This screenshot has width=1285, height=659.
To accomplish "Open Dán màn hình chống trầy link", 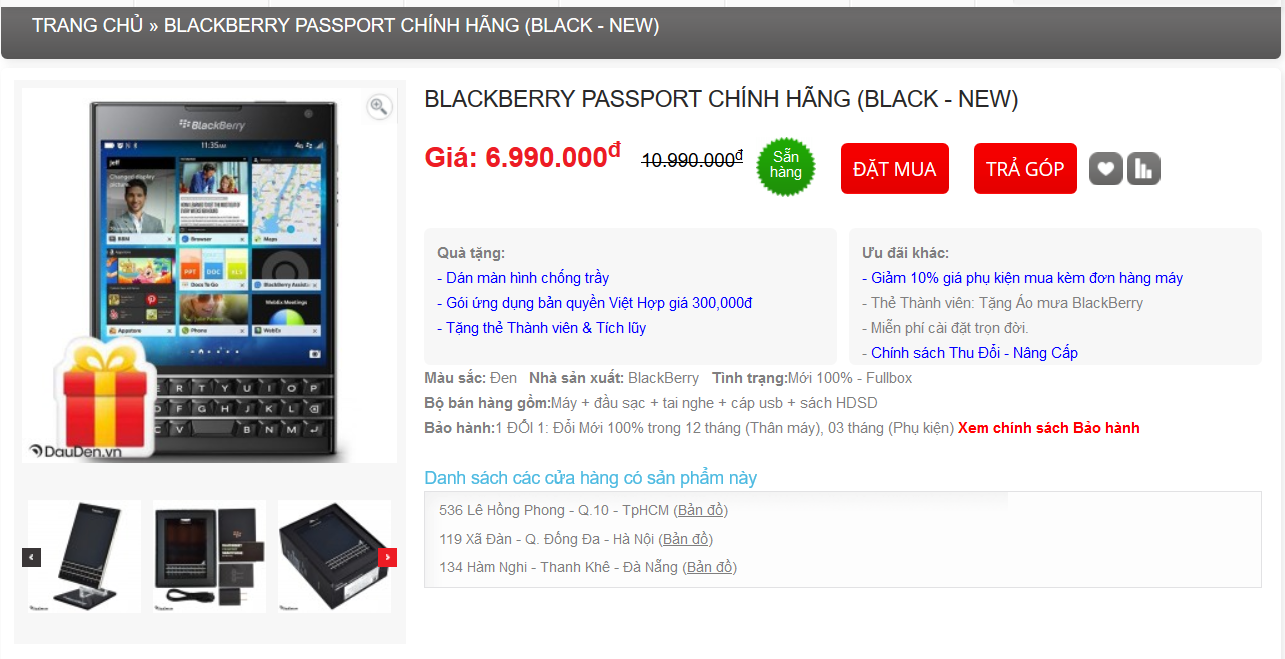I will tap(523, 278).
